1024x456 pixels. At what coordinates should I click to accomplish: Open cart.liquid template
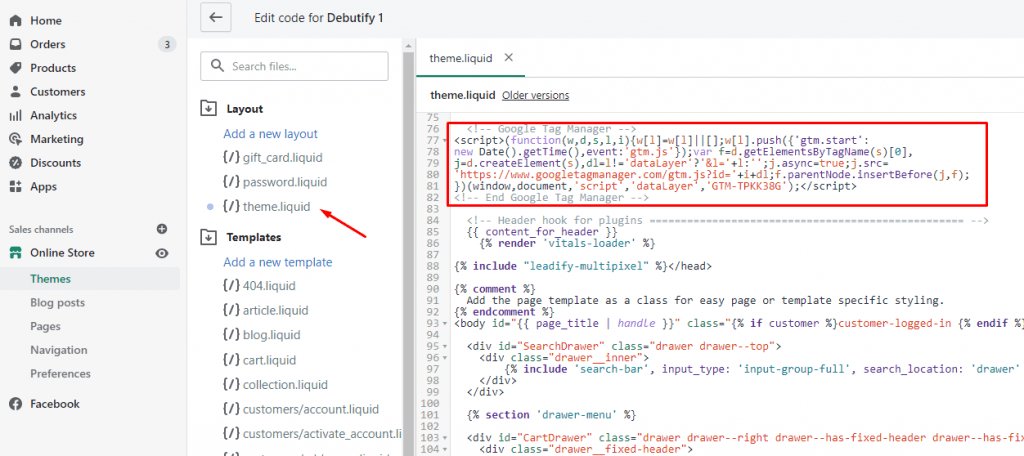click(259, 360)
